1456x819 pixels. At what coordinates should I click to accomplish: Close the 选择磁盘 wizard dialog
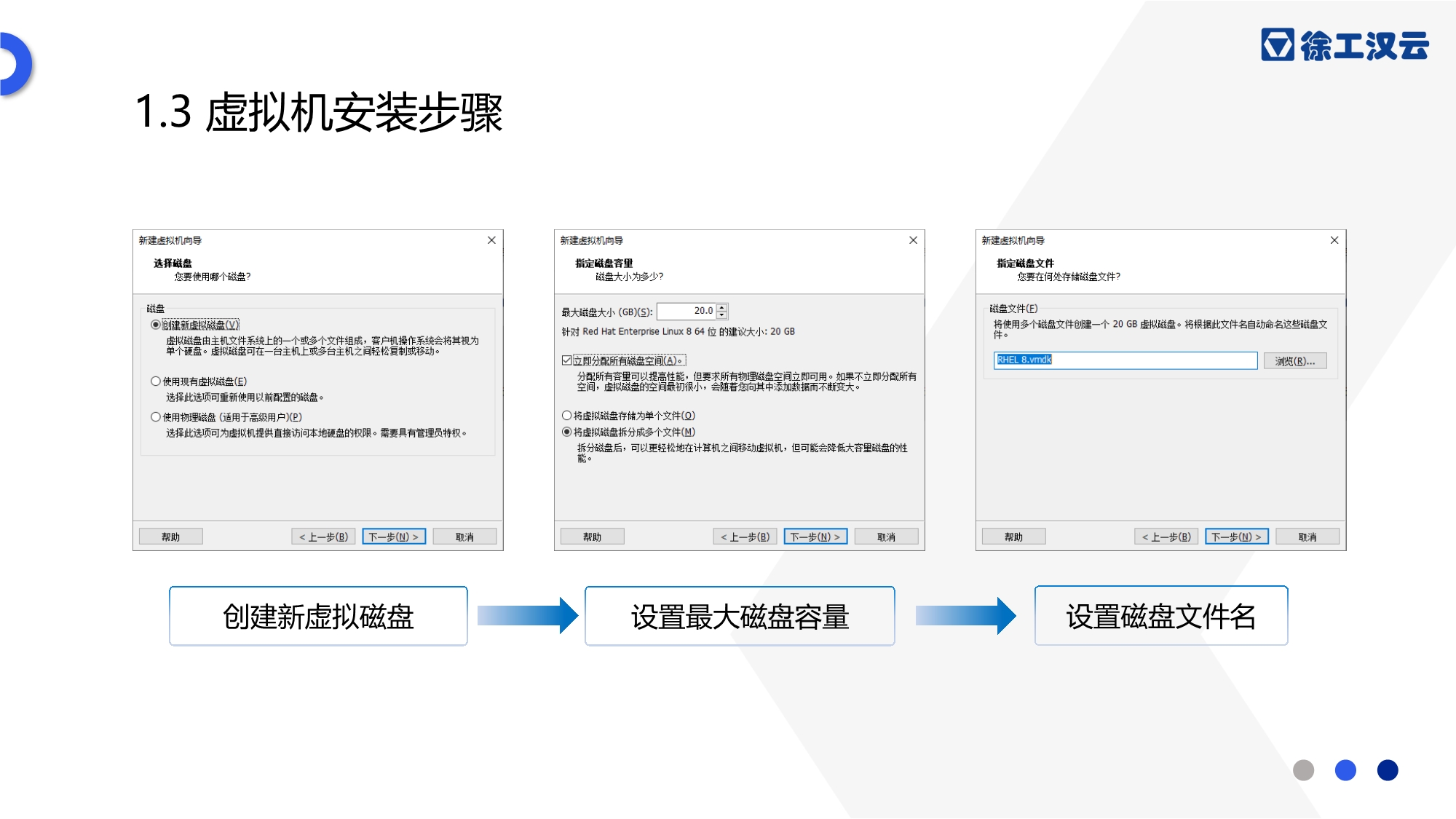tap(491, 240)
